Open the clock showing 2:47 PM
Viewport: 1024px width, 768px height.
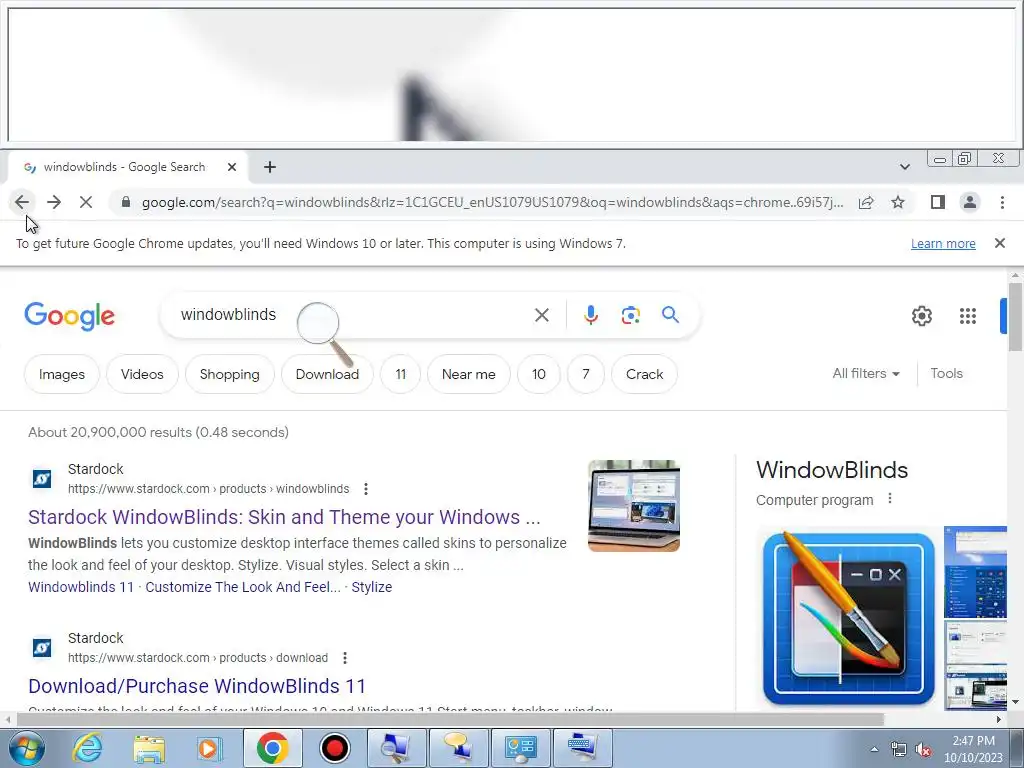[973, 749]
